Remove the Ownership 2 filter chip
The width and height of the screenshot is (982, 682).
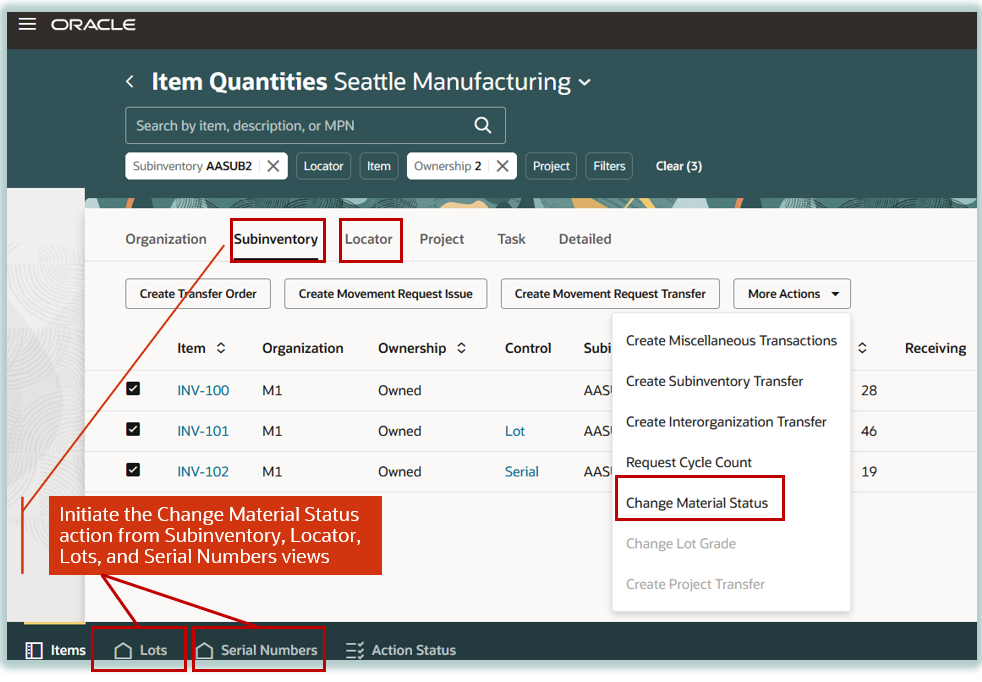click(x=502, y=166)
